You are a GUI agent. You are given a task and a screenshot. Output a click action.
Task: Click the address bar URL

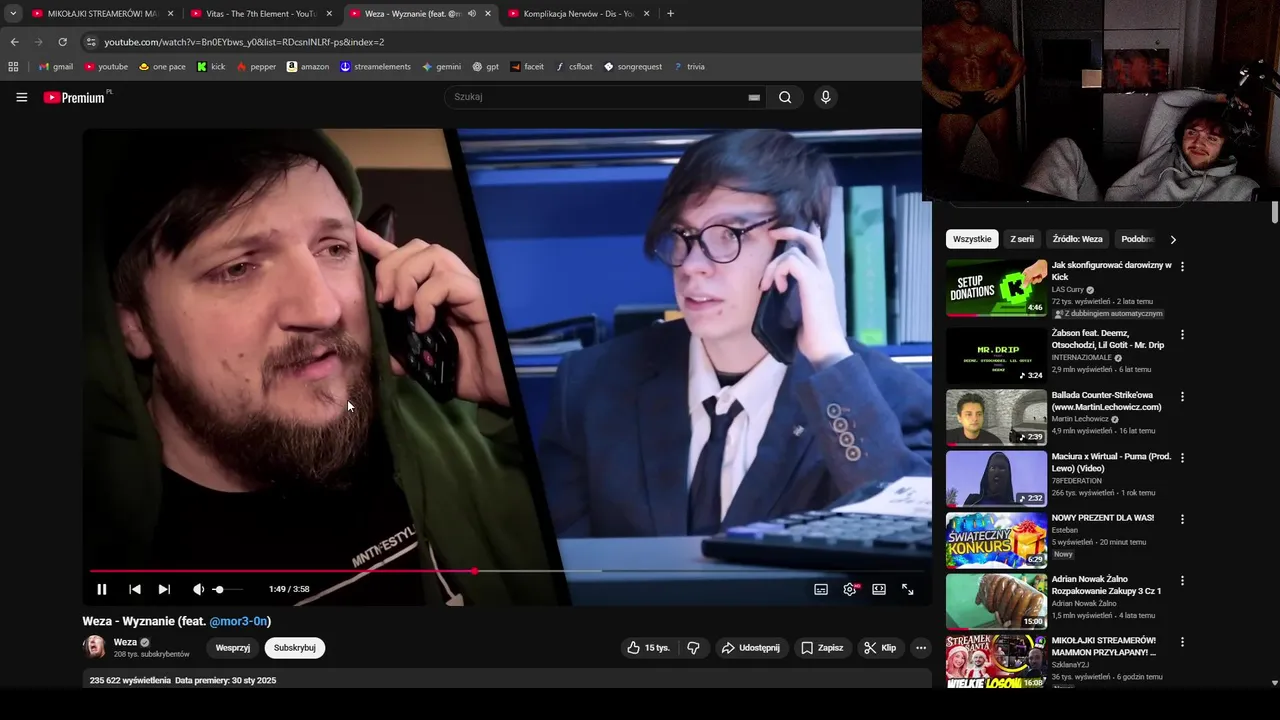244,42
